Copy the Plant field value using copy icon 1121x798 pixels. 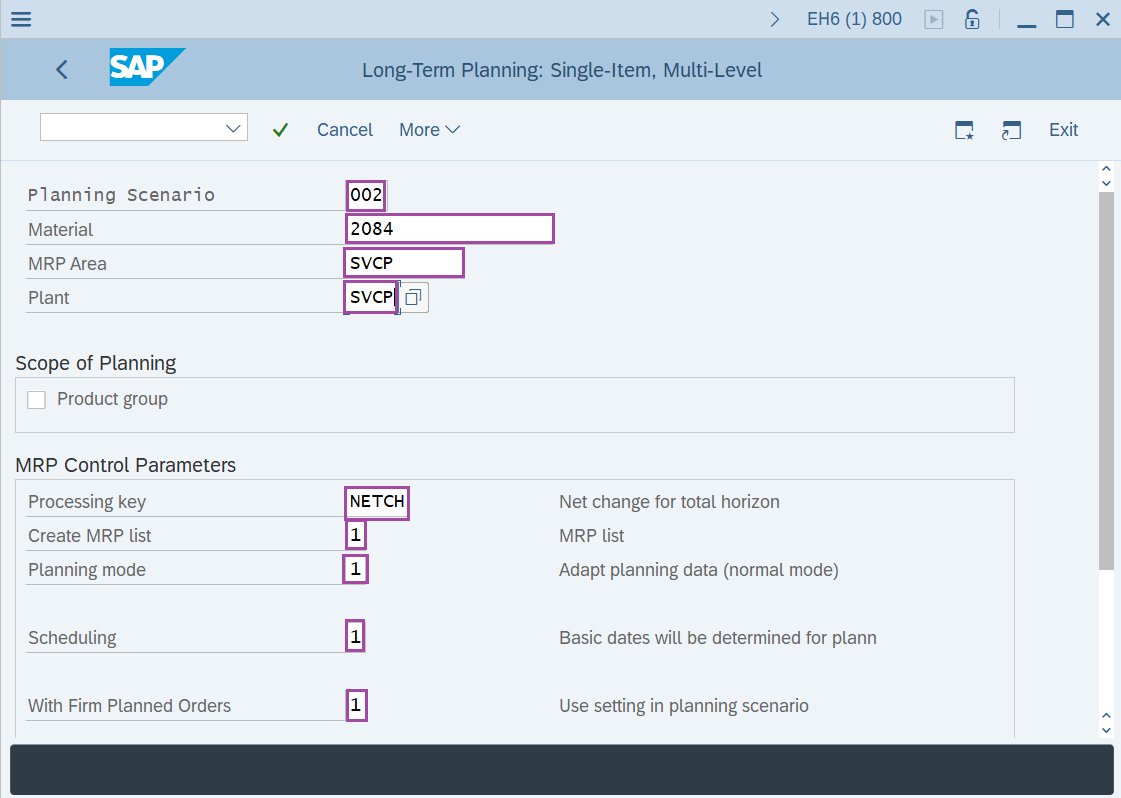(412, 297)
